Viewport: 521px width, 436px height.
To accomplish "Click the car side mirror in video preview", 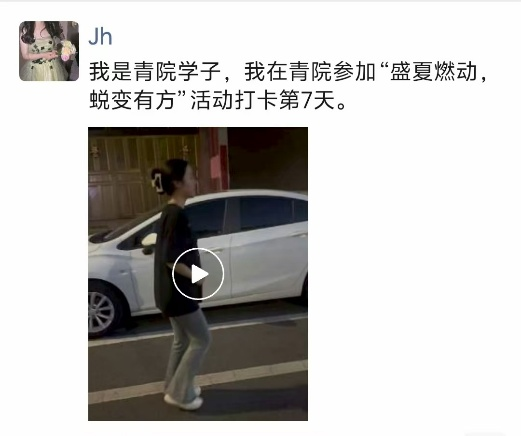I will [148, 242].
